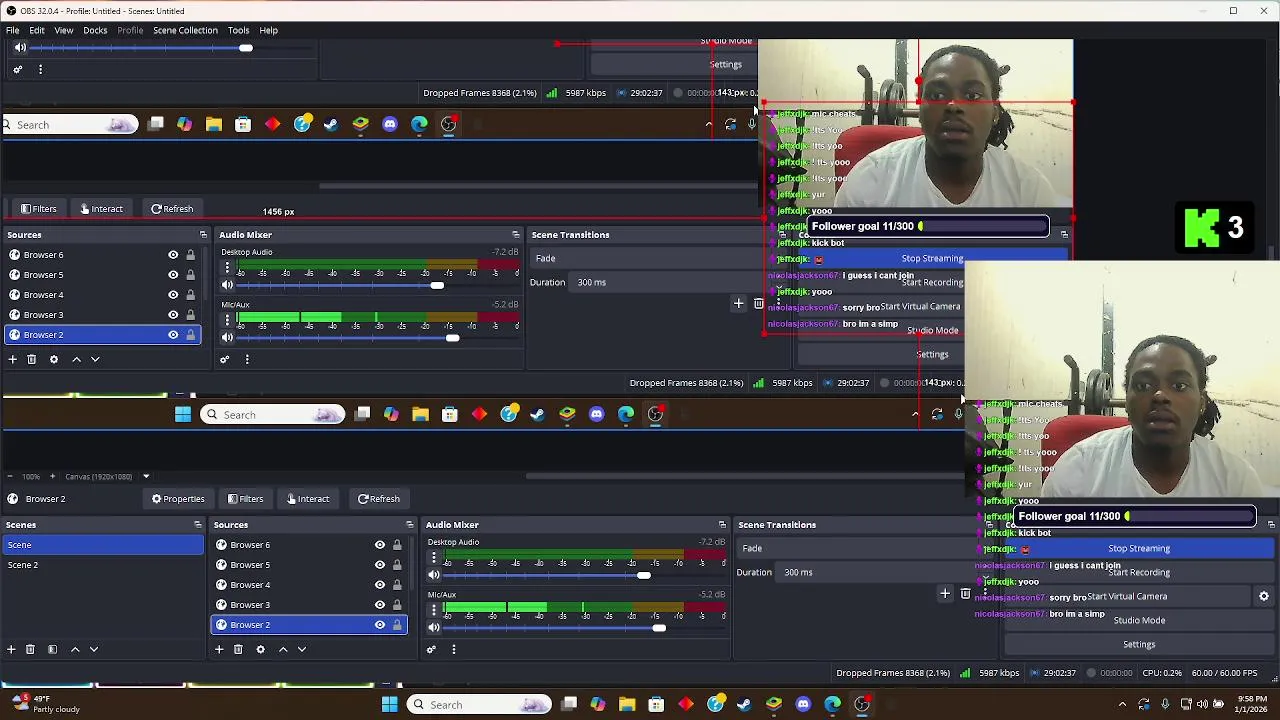Open main Audio Mixer bottom three-dot menu
The height and width of the screenshot is (720, 1280).
tap(454, 649)
